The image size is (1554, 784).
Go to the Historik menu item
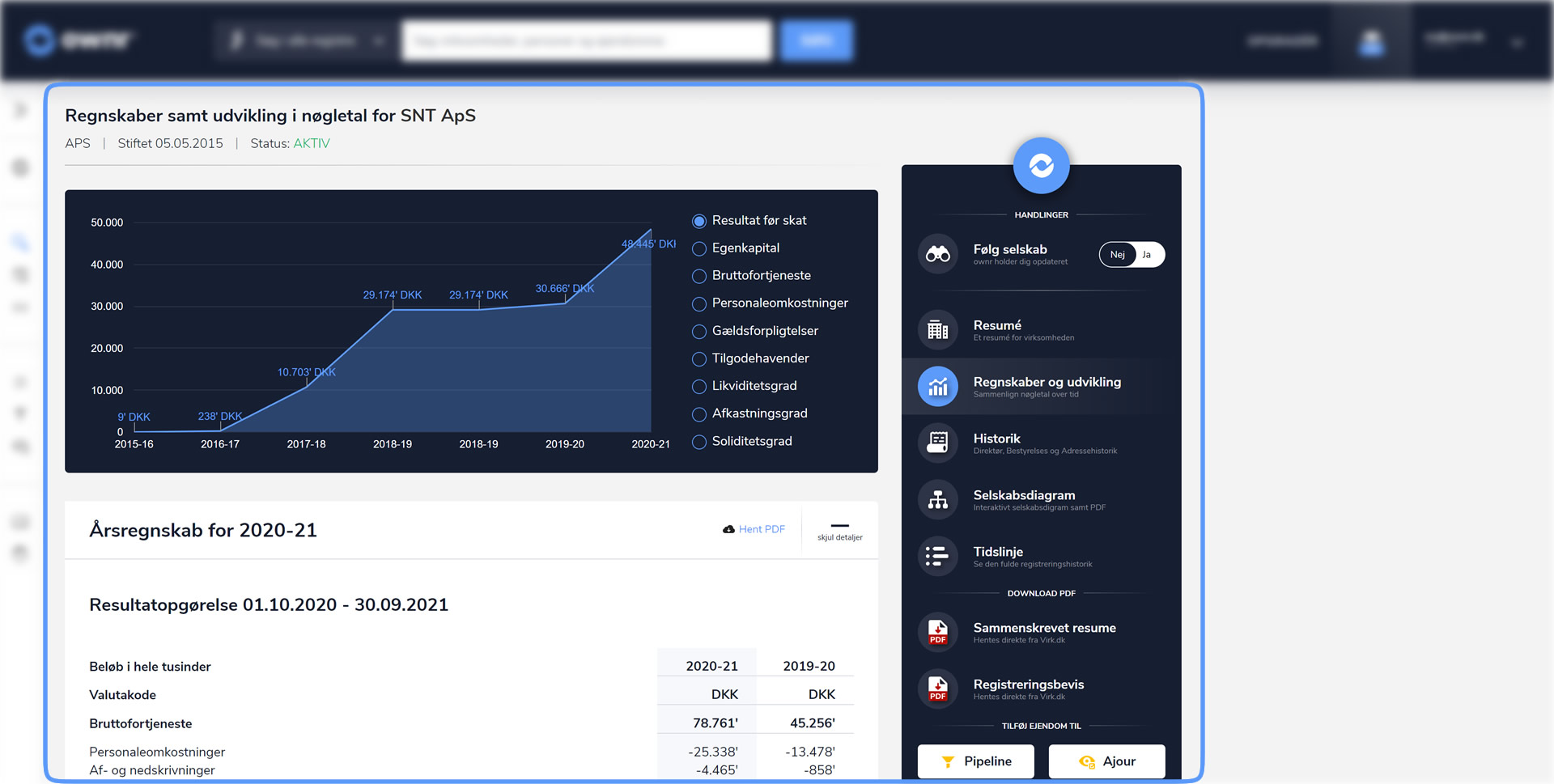(x=1041, y=443)
